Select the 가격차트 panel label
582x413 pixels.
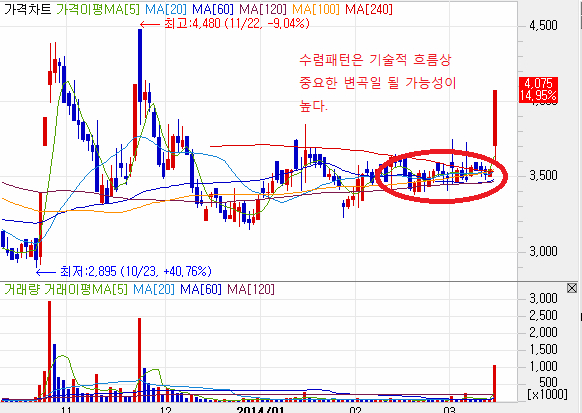(x=27, y=9)
